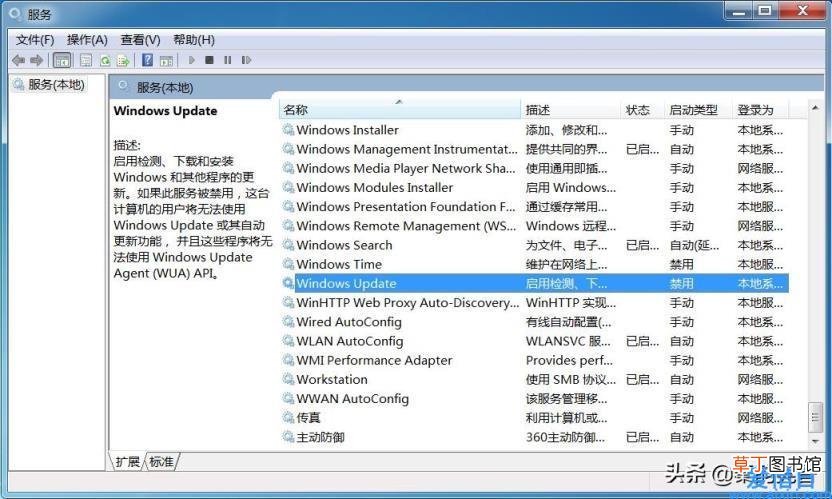
Task: Open the Properties toolbar icon
Action: pyautogui.click(x=85, y=61)
